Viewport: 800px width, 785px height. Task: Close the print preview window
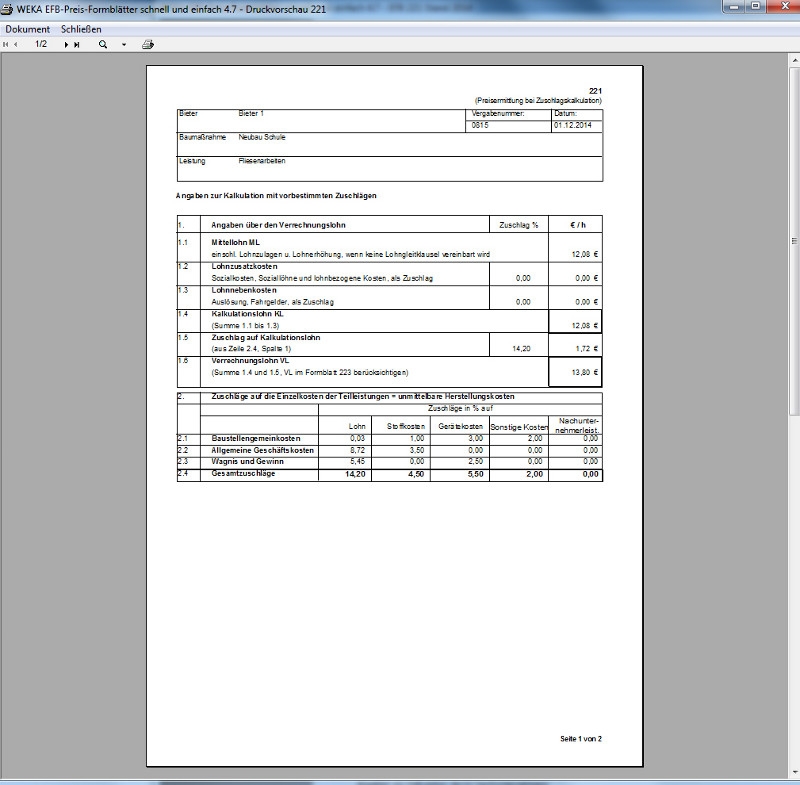click(x=785, y=6)
